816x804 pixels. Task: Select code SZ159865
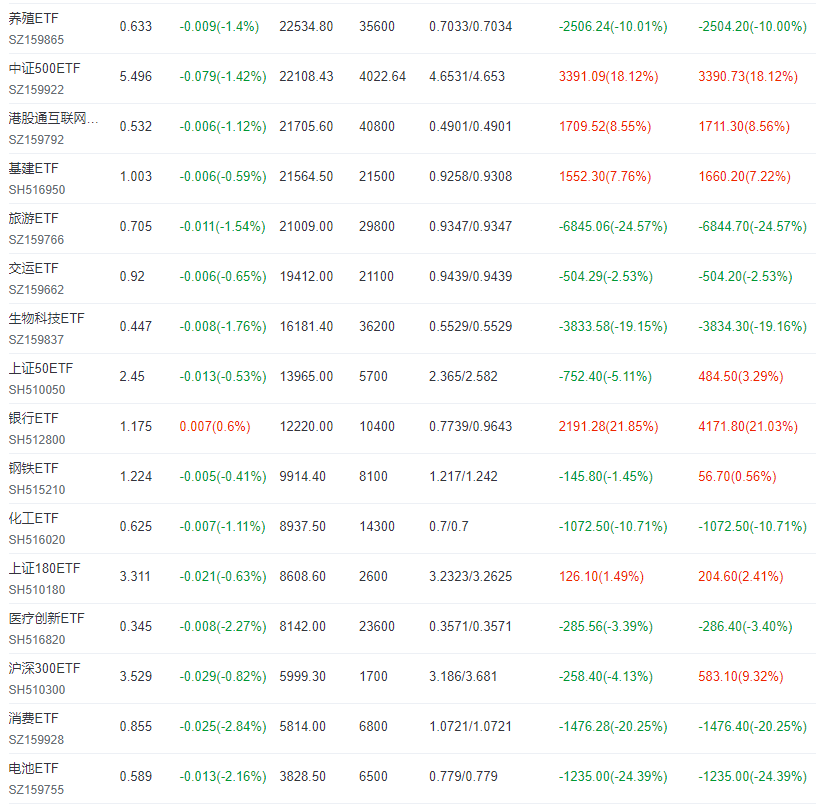click(36, 40)
